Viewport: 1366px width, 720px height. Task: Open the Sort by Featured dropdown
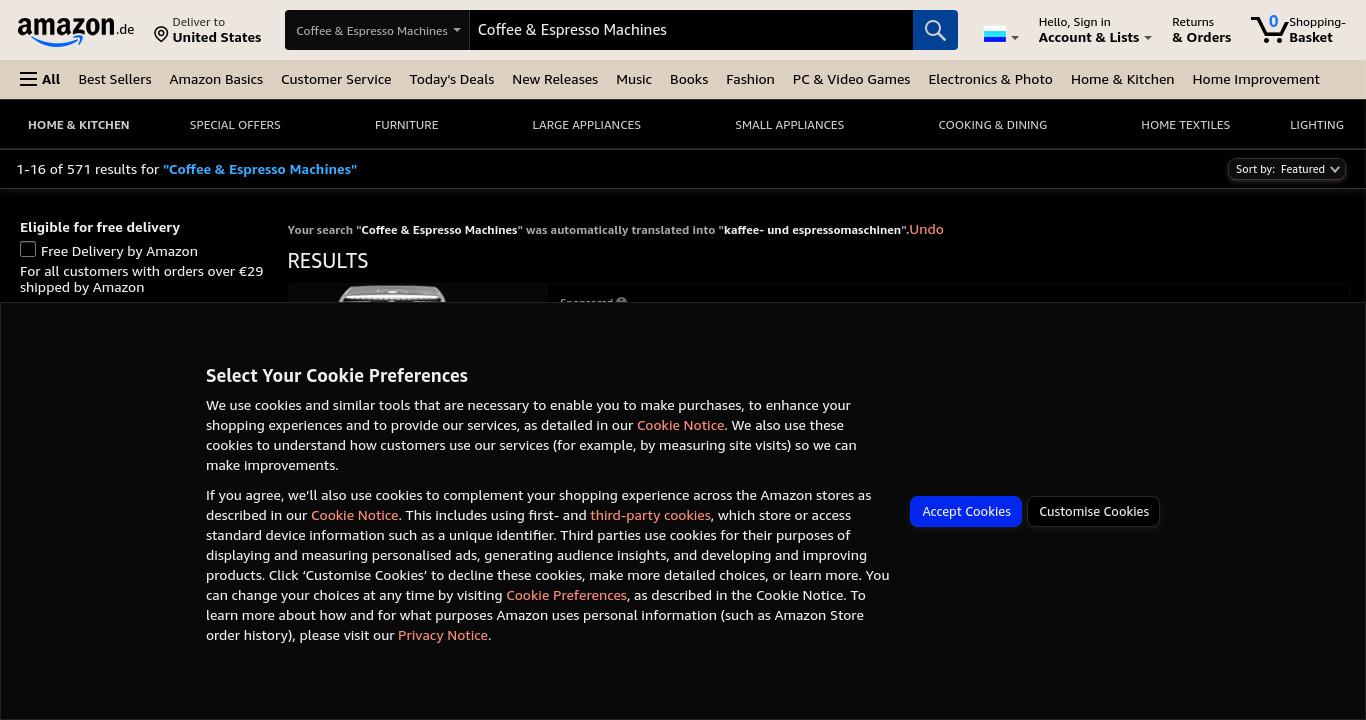(x=1286, y=169)
